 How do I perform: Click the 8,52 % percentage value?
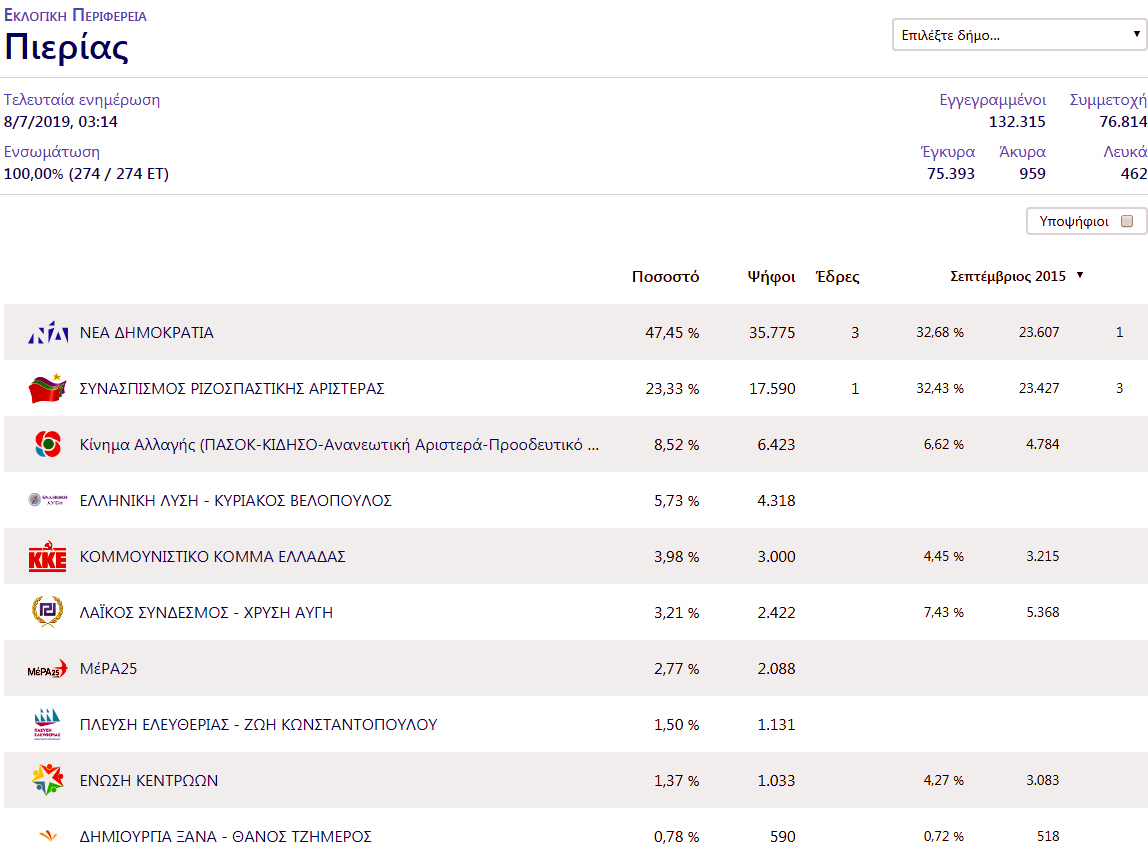[x=676, y=445]
